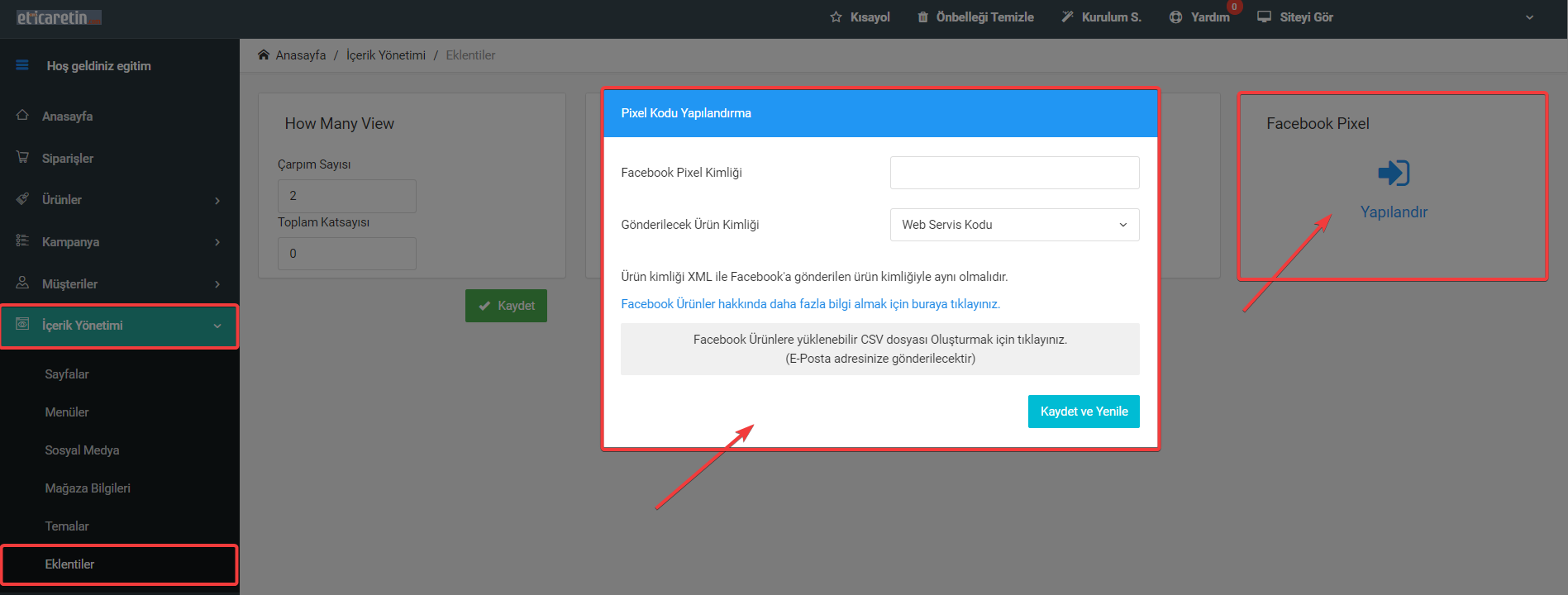Open the Facebook Ürünler more info link

pyautogui.click(x=810, y=304)
